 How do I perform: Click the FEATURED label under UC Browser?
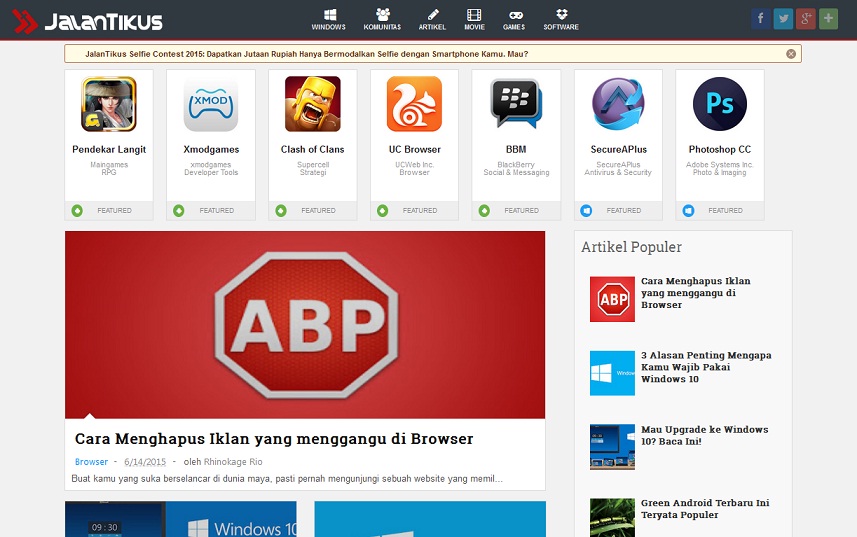point(420,210)
